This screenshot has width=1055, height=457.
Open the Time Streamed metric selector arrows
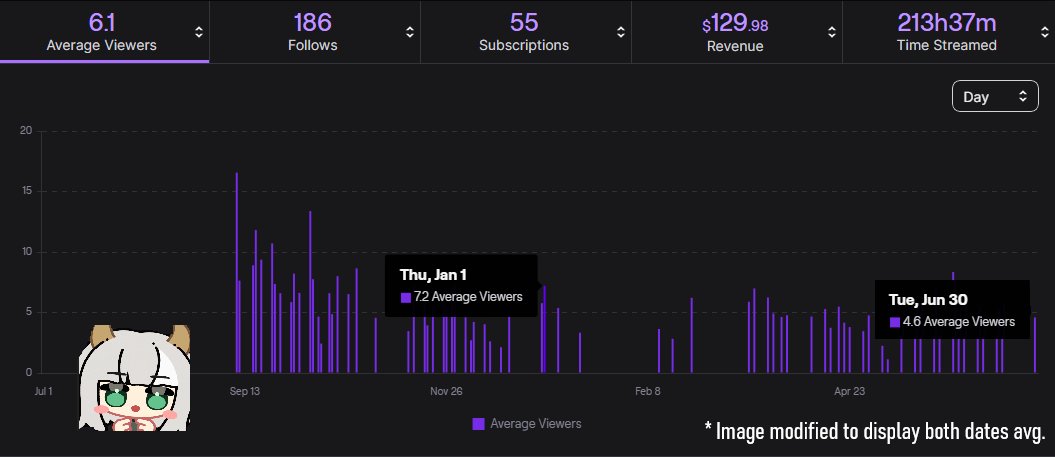coord(1044,32)
